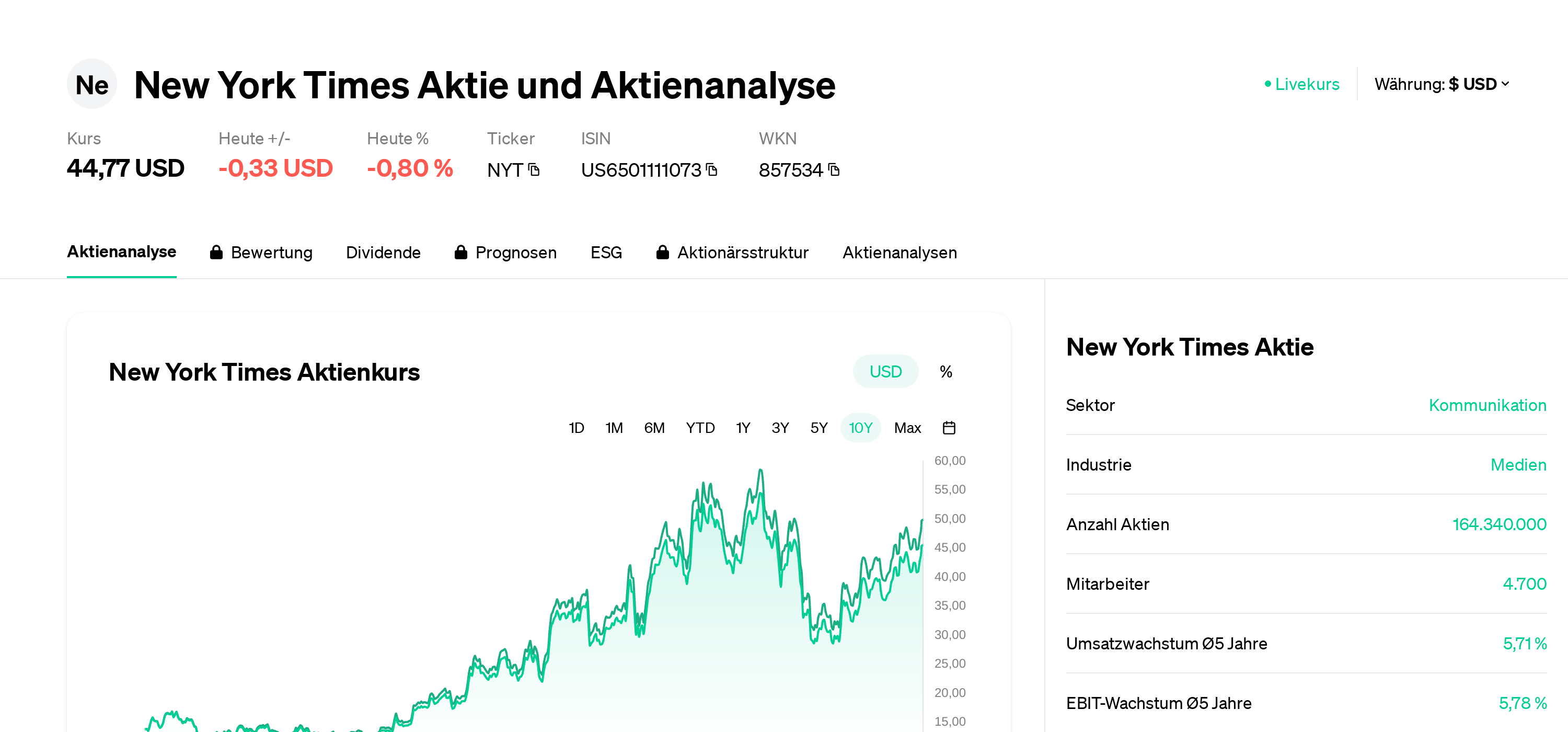Click the lock icon next to Aktionärsstruktur

(662, 252)
